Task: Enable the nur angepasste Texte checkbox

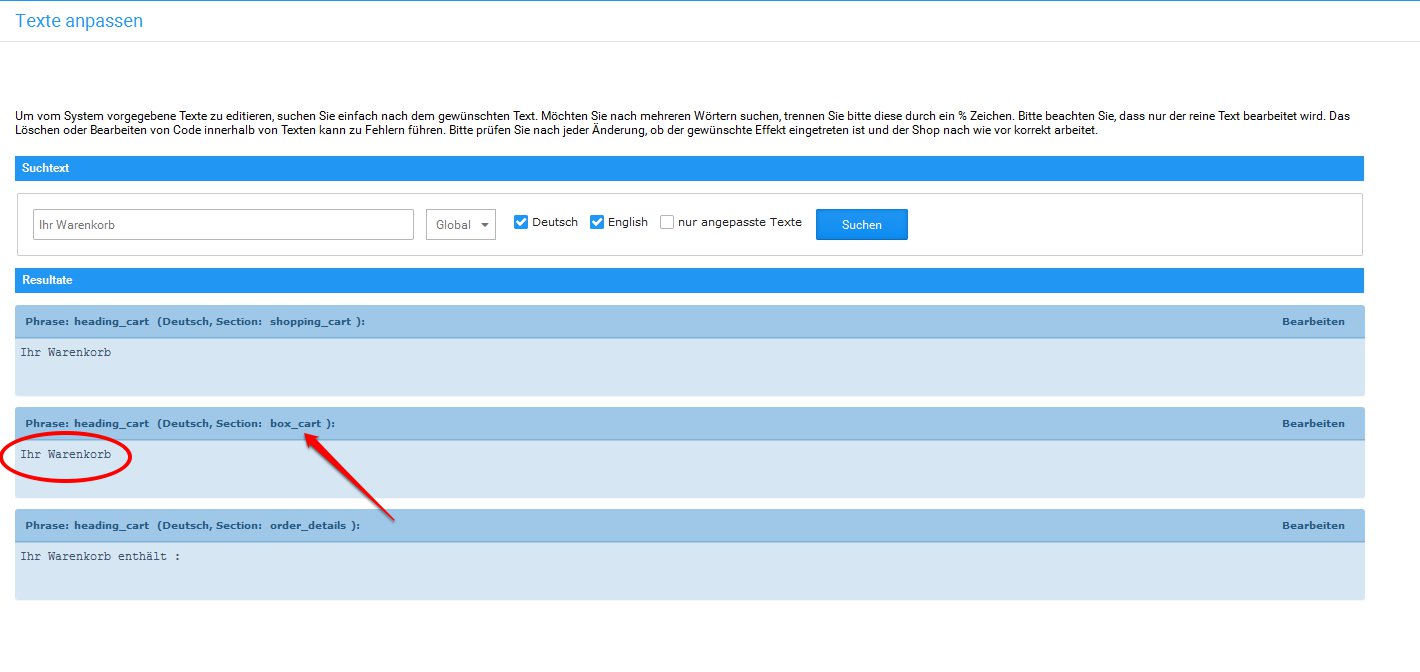Action: point(667,222)
